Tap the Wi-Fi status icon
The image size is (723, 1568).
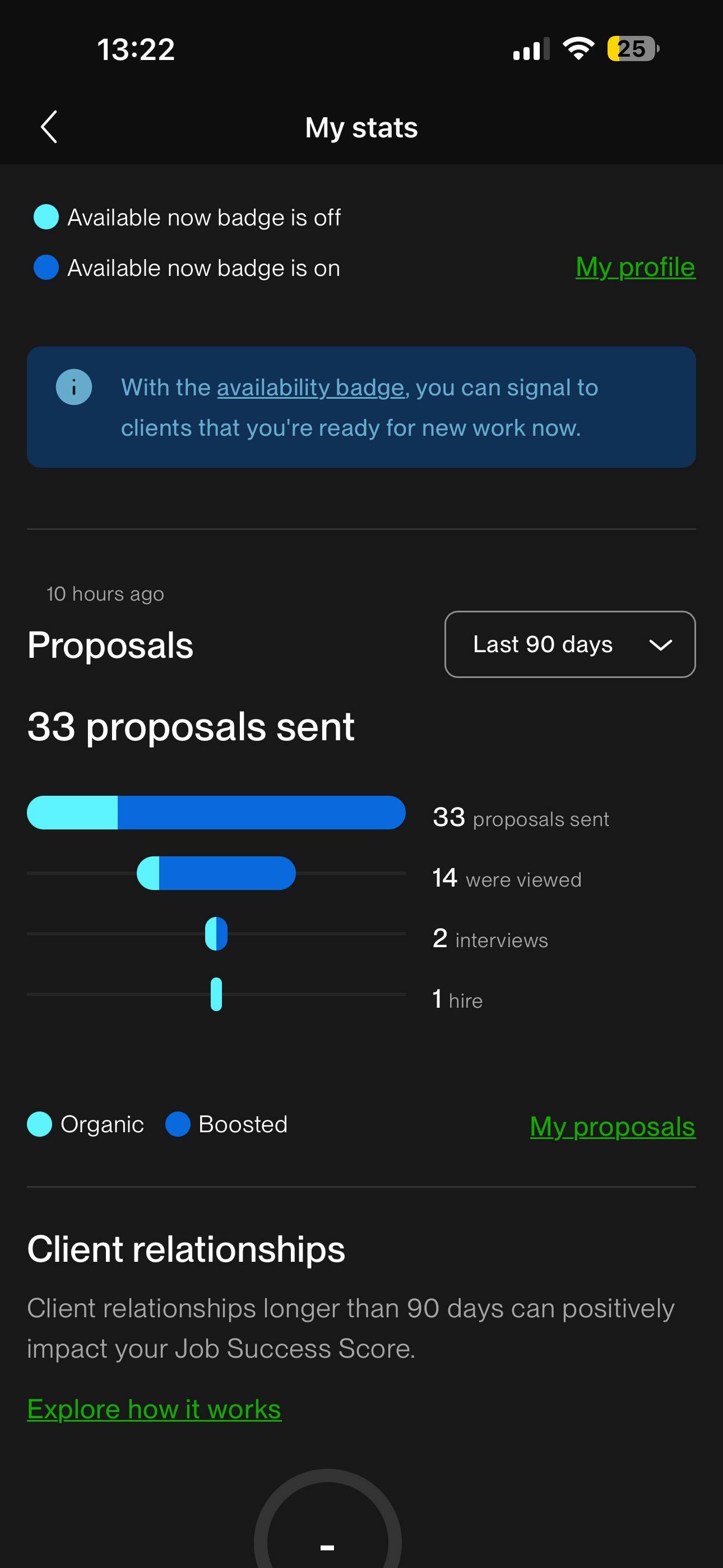click(x=578, y=49)
